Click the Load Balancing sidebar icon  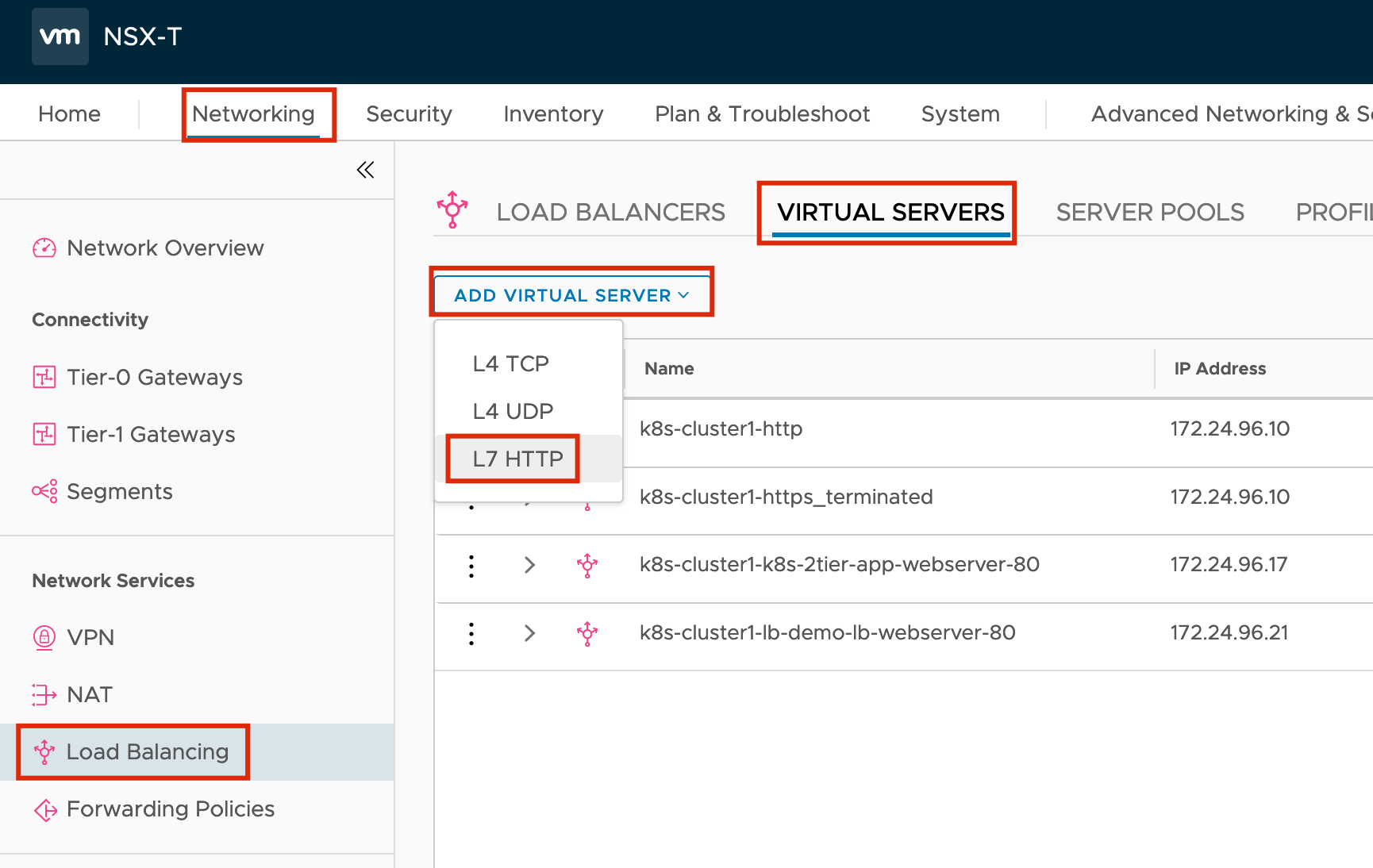(44, 751)
